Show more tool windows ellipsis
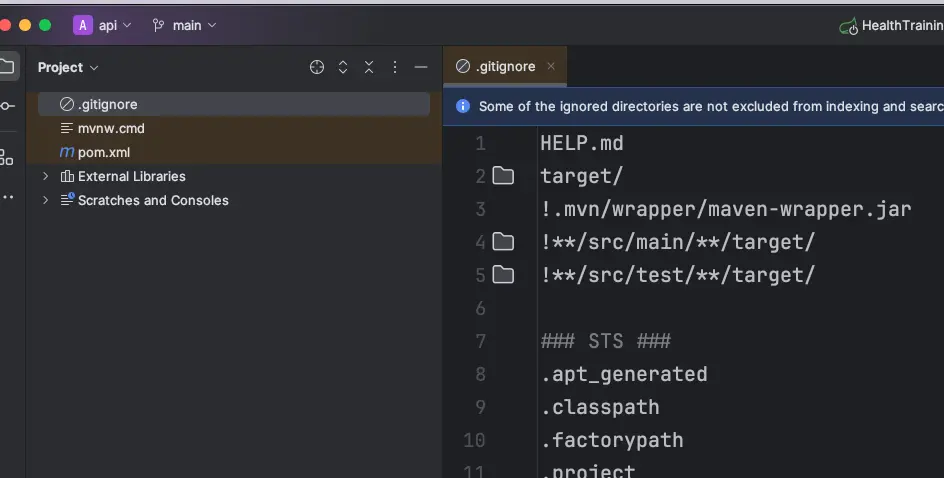Viewport: 944px width, 478px height. (x=7, y=197)
